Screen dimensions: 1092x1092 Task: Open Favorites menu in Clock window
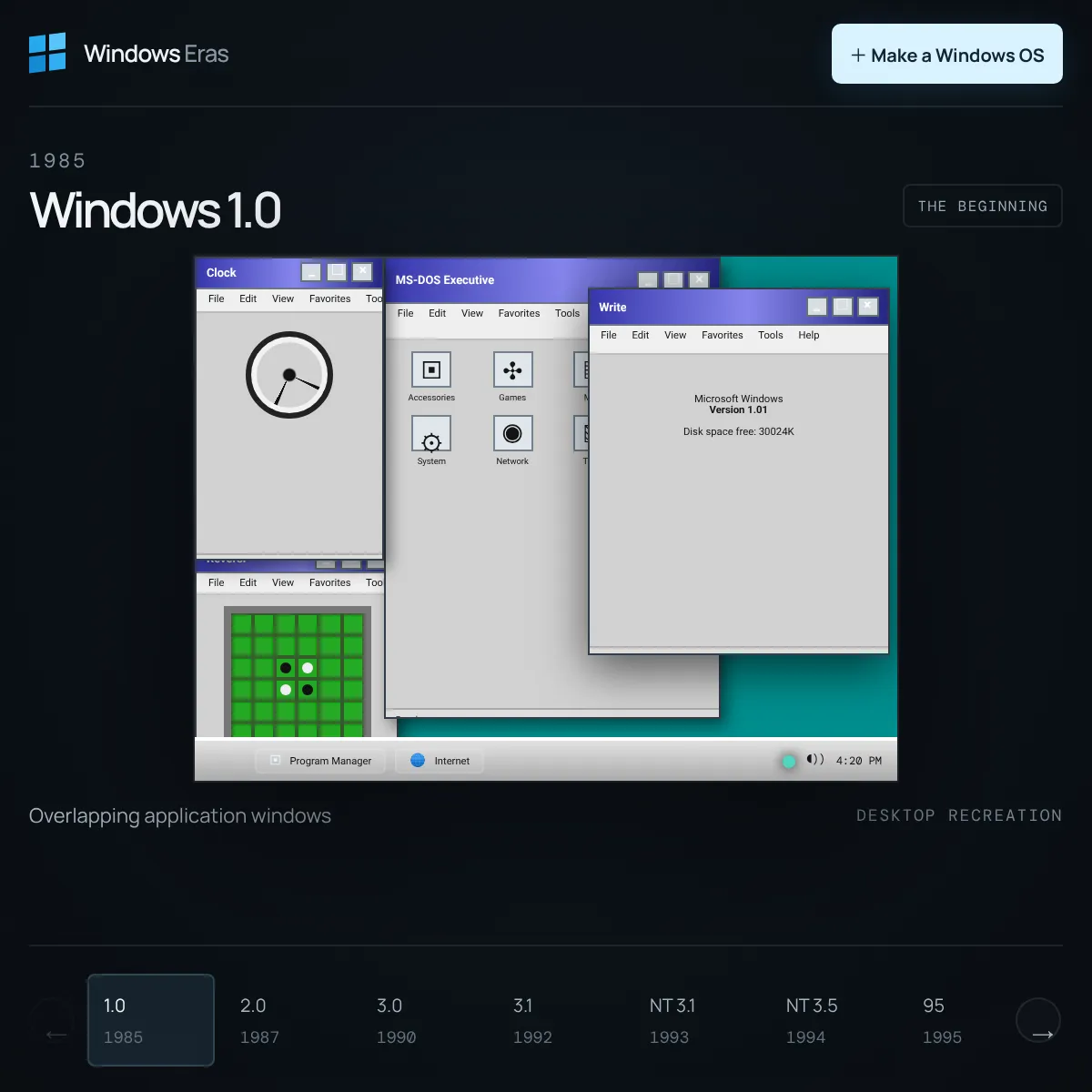coord(329,298)
